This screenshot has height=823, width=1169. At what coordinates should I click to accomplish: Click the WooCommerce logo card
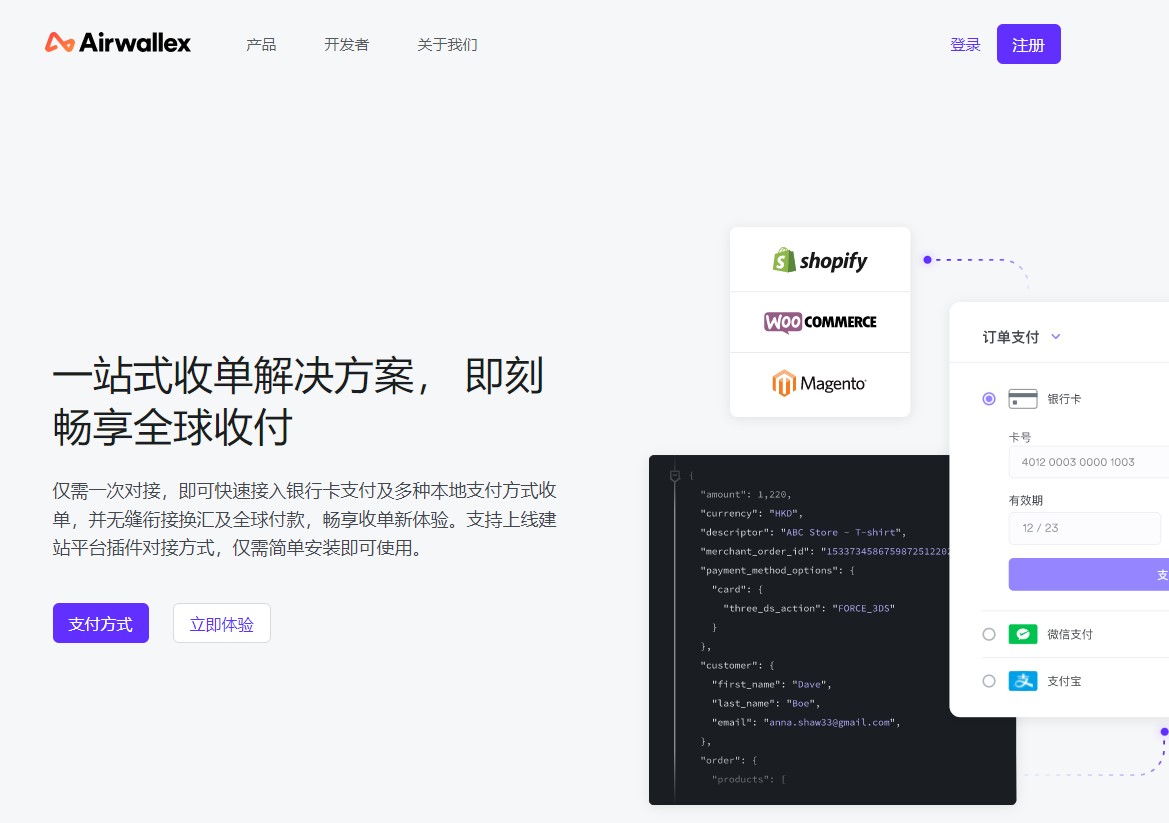coord(820,322)
